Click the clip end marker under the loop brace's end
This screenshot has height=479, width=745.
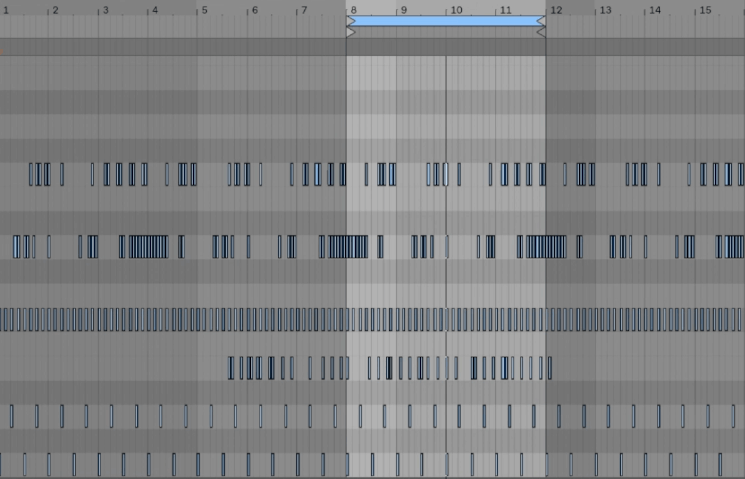click(x=541, y=32)
